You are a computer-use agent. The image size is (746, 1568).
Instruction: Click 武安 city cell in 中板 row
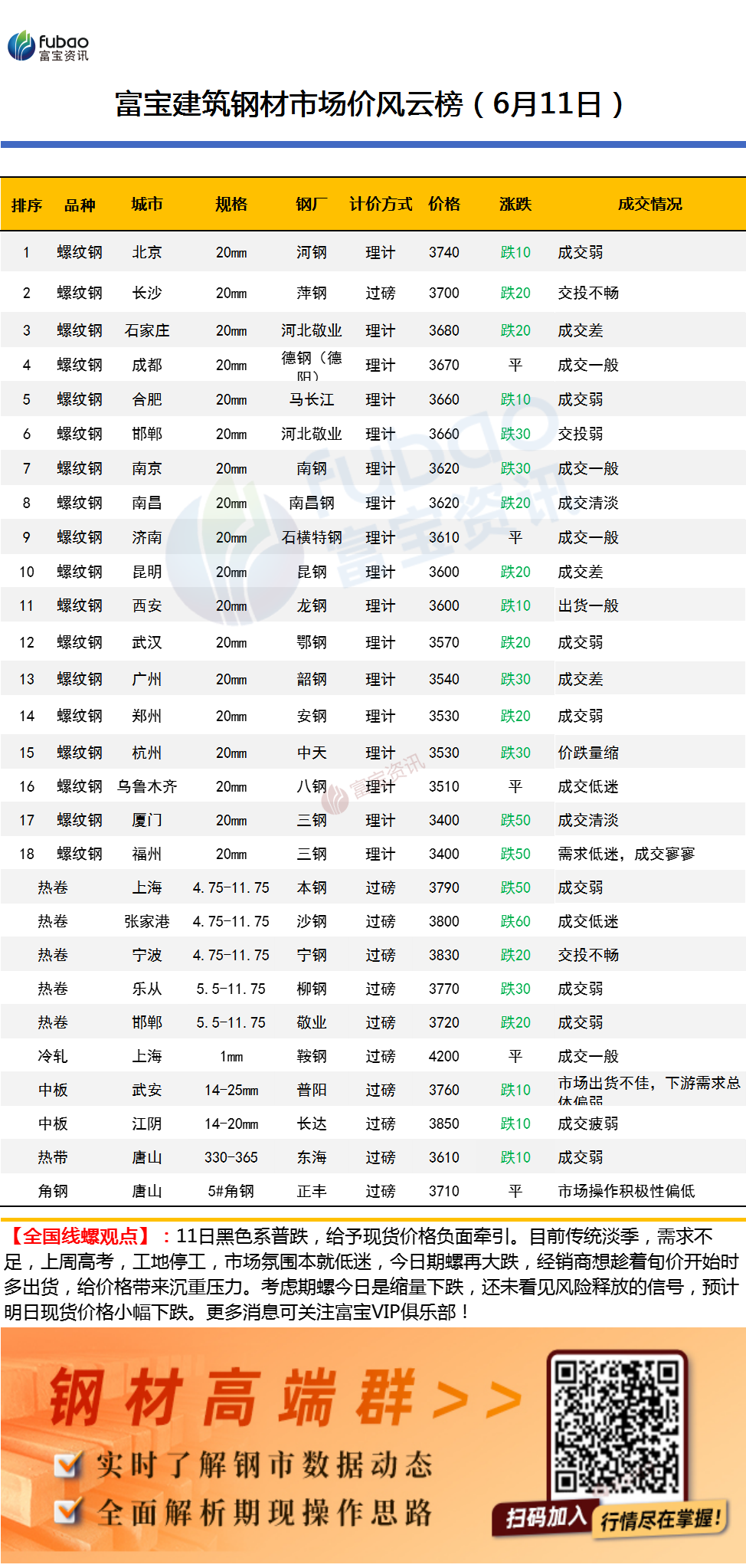[147, 1090]
